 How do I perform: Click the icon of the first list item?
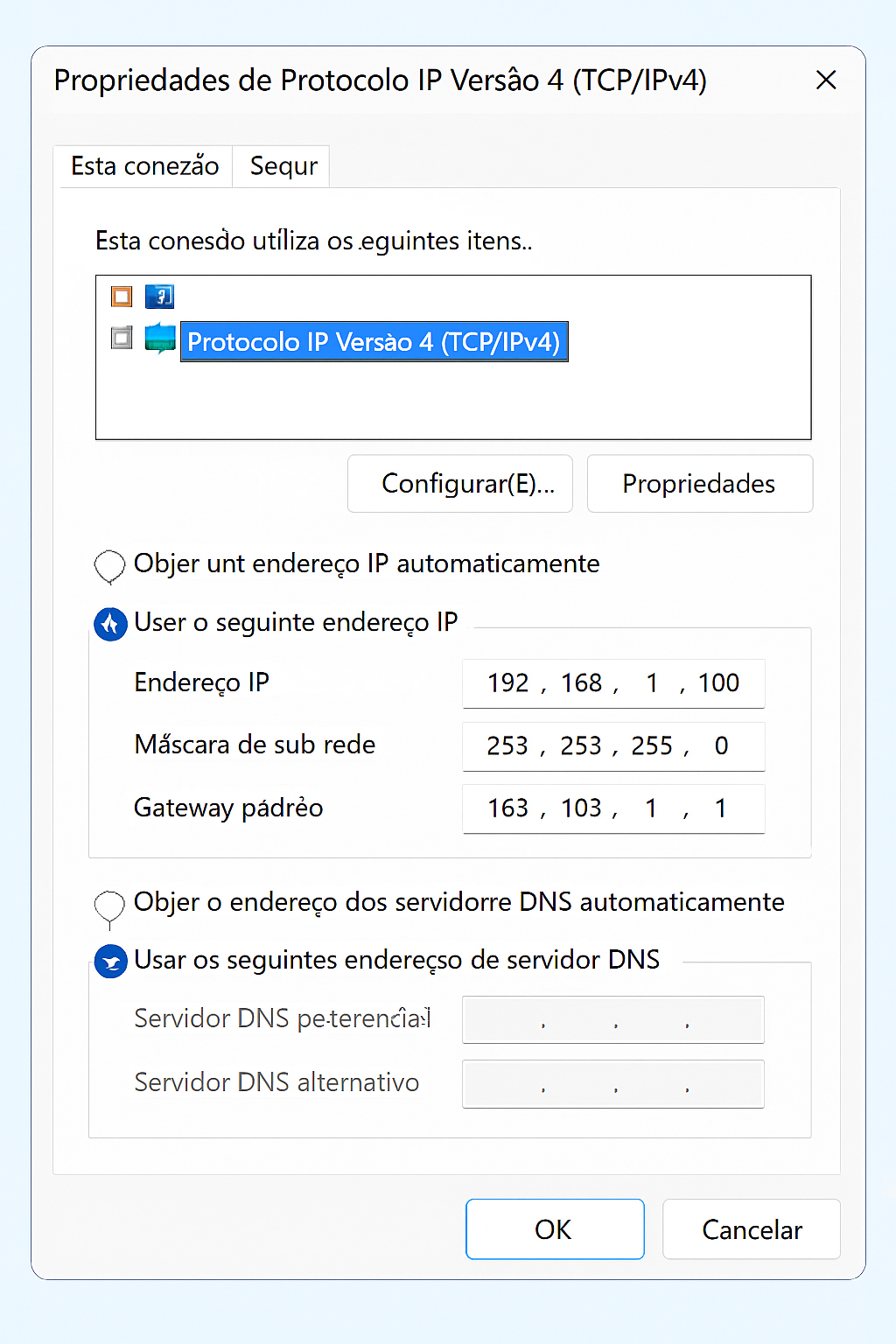pyautogui.click(x=159, y=296)
